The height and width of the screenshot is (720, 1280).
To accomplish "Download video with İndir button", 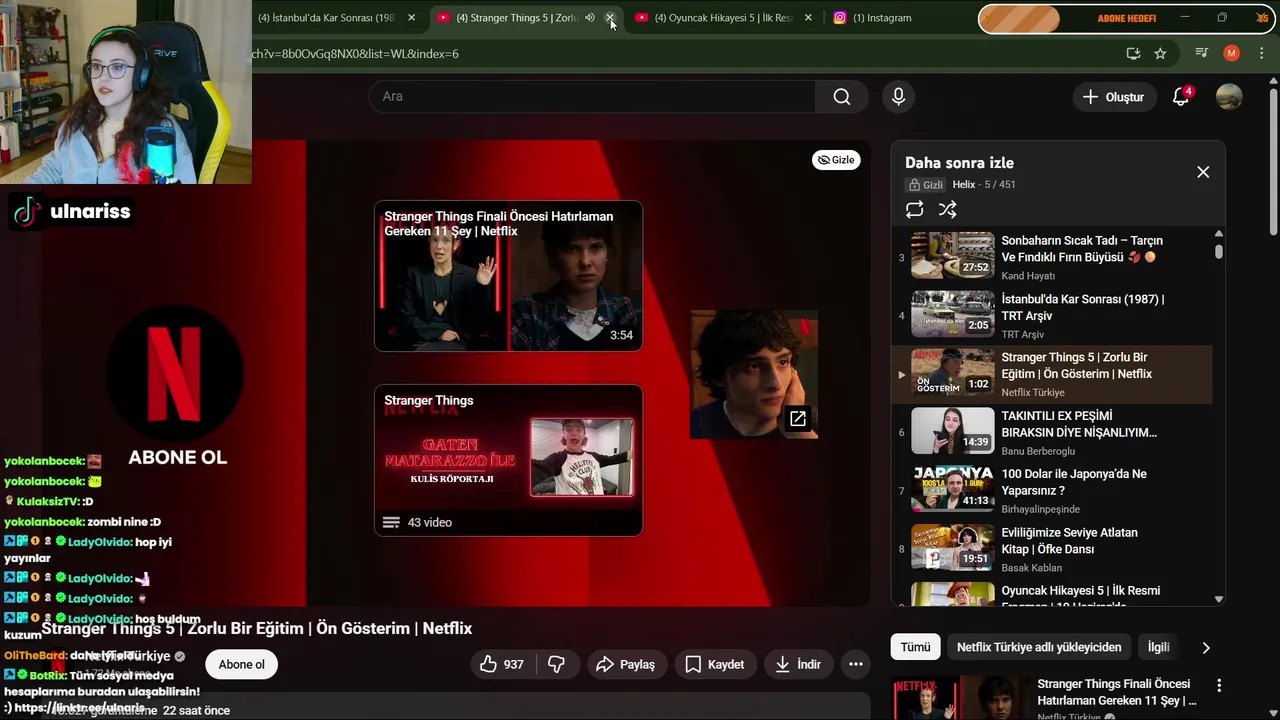I will click(798, 664).
